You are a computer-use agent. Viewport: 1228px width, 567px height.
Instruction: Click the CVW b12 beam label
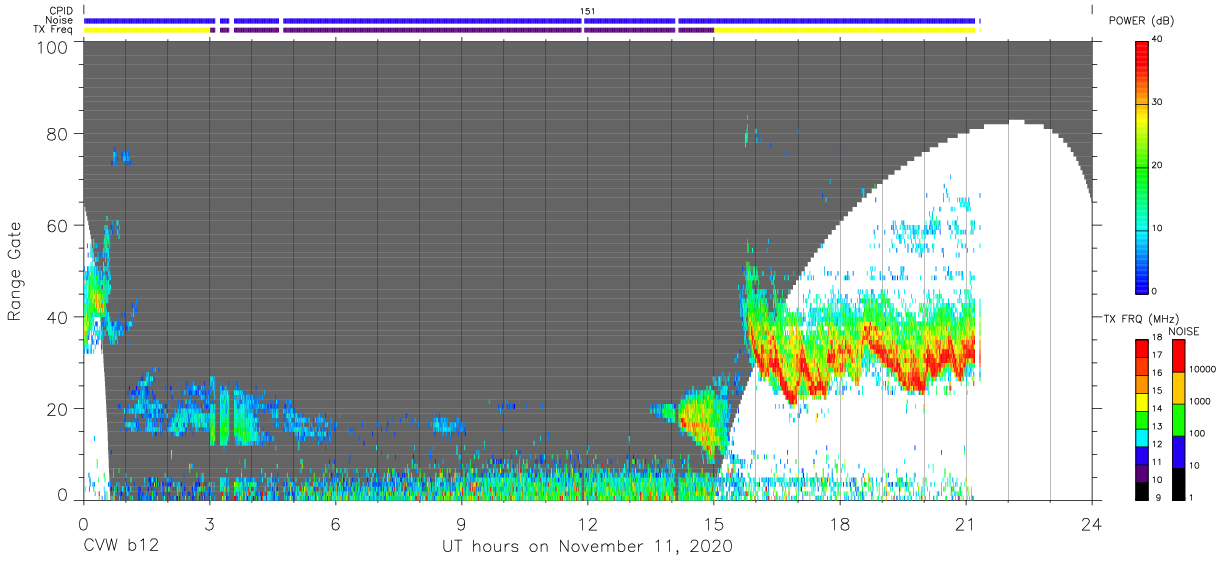(x=121, y=546)
